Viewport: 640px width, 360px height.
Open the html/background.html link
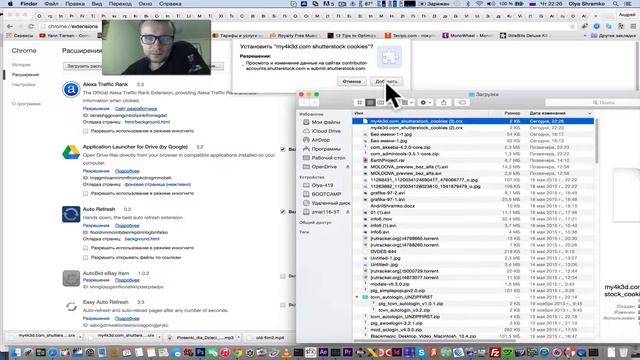(x=147, y=122)
